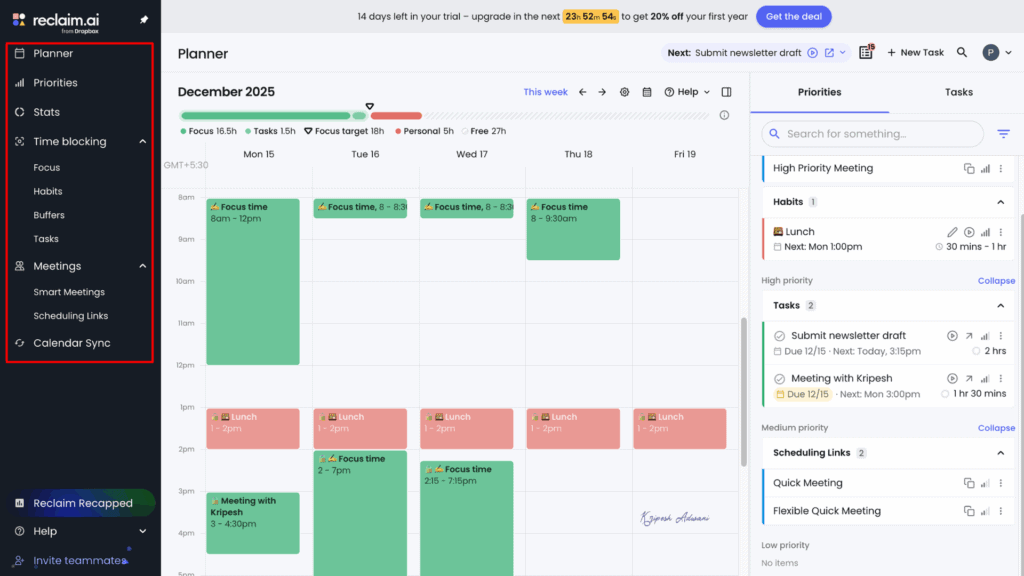The height and width of the screenshot is (576, 1024).
Task: Open the notifications list with 15 badge
Action: [866, 51]
